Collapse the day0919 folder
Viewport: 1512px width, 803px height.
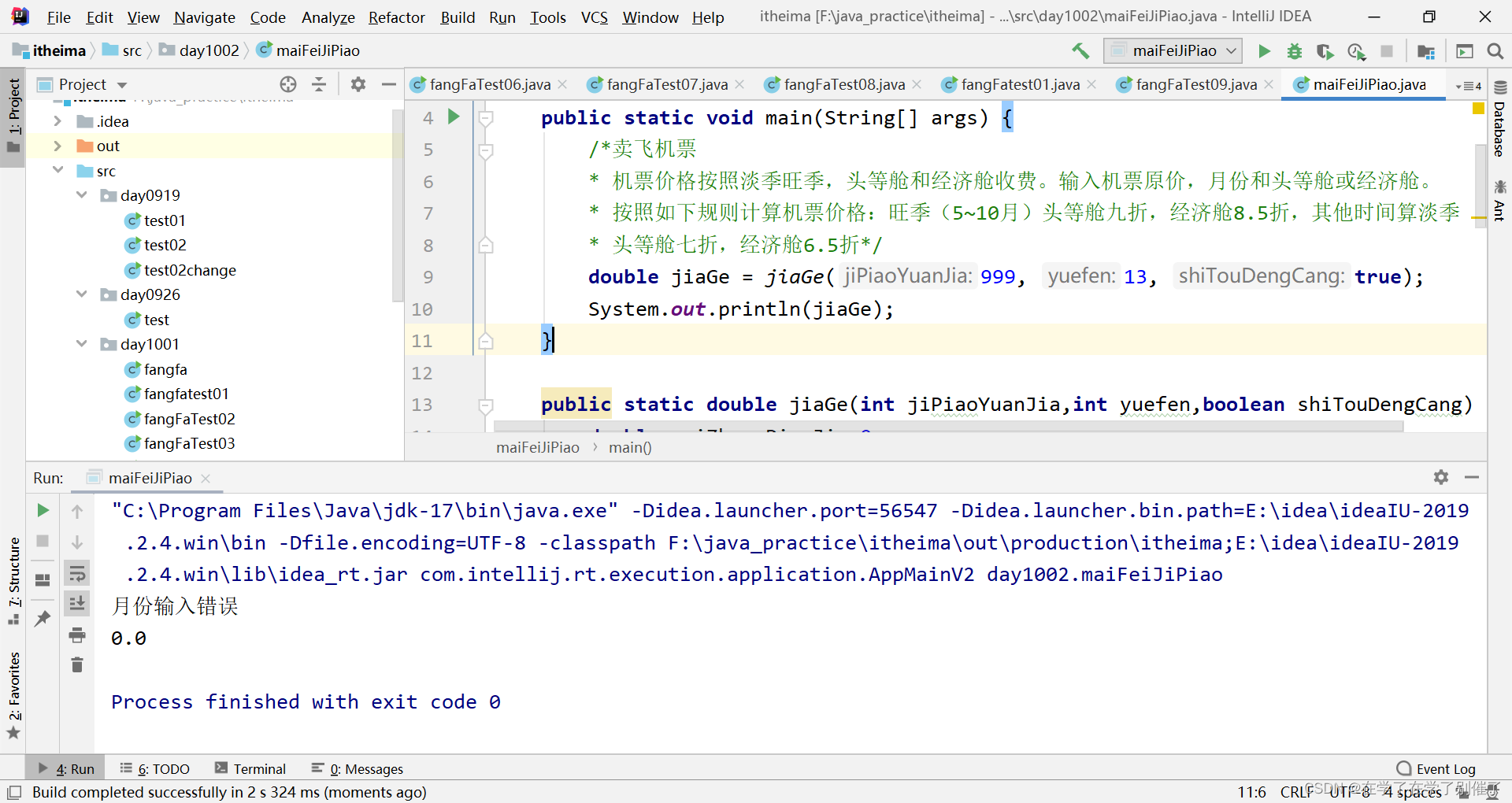click(82, 194)
